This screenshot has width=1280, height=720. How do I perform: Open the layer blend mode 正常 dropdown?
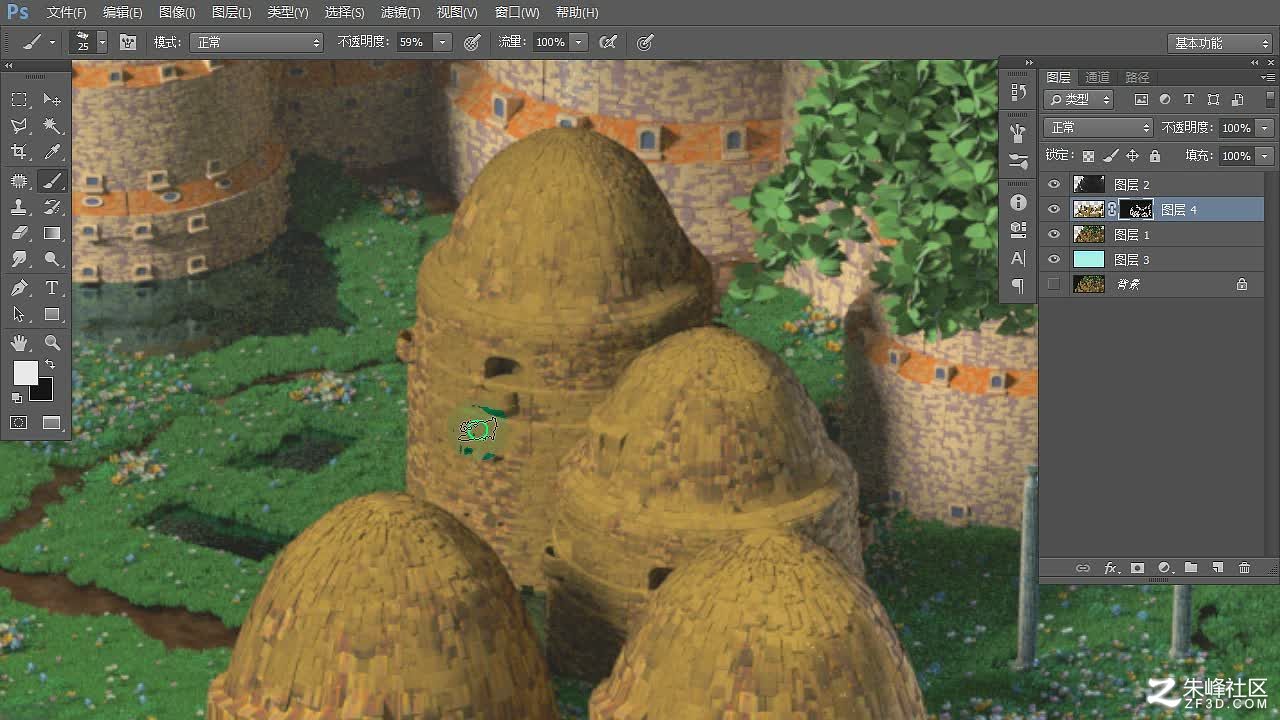[x=1099, y=128]
